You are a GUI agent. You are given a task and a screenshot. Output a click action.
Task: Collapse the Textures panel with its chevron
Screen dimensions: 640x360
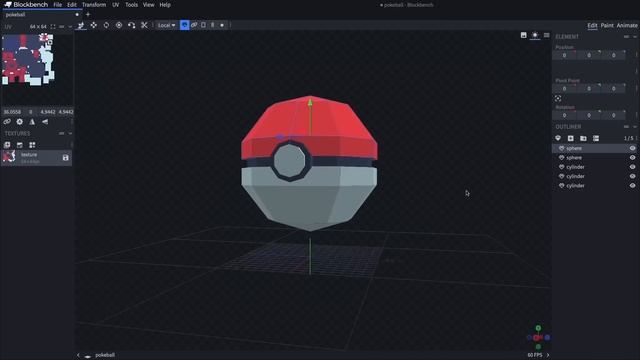tap(70, 133)
